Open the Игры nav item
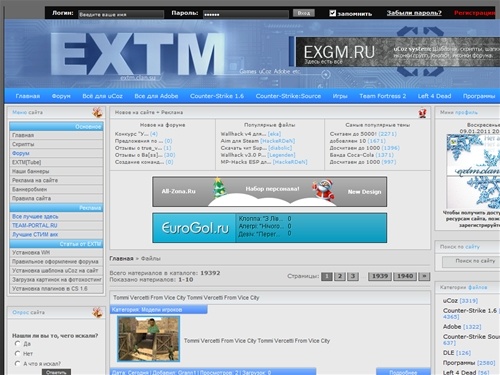 point(340,96)
